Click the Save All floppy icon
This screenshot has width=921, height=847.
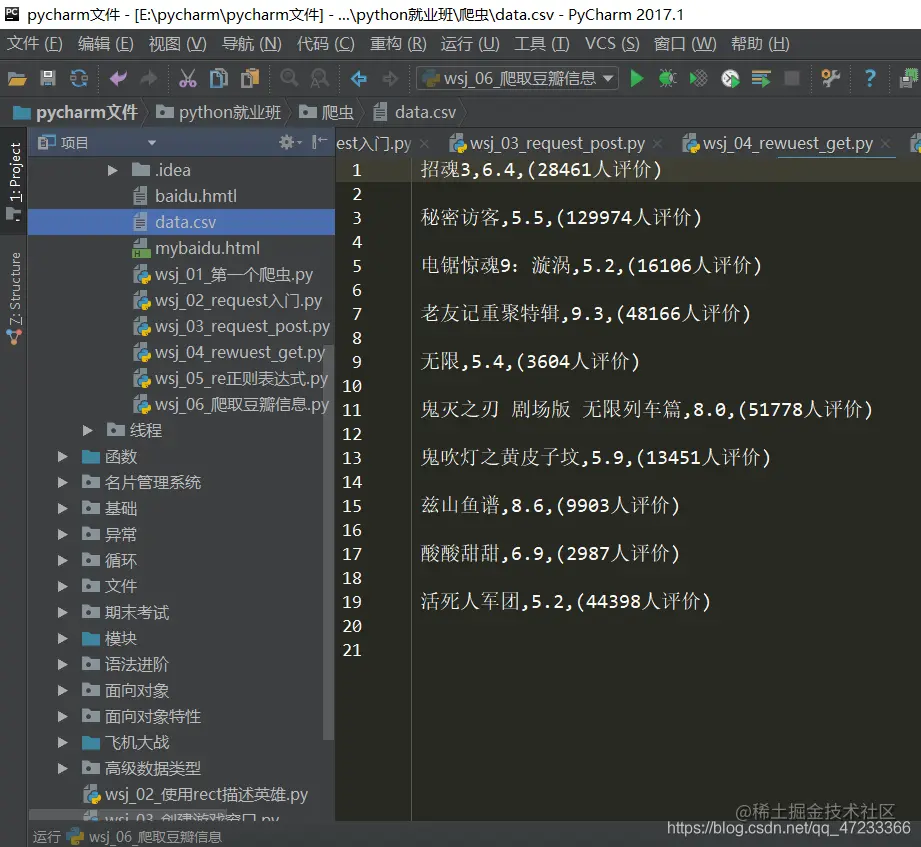click(x=48, y=78)
